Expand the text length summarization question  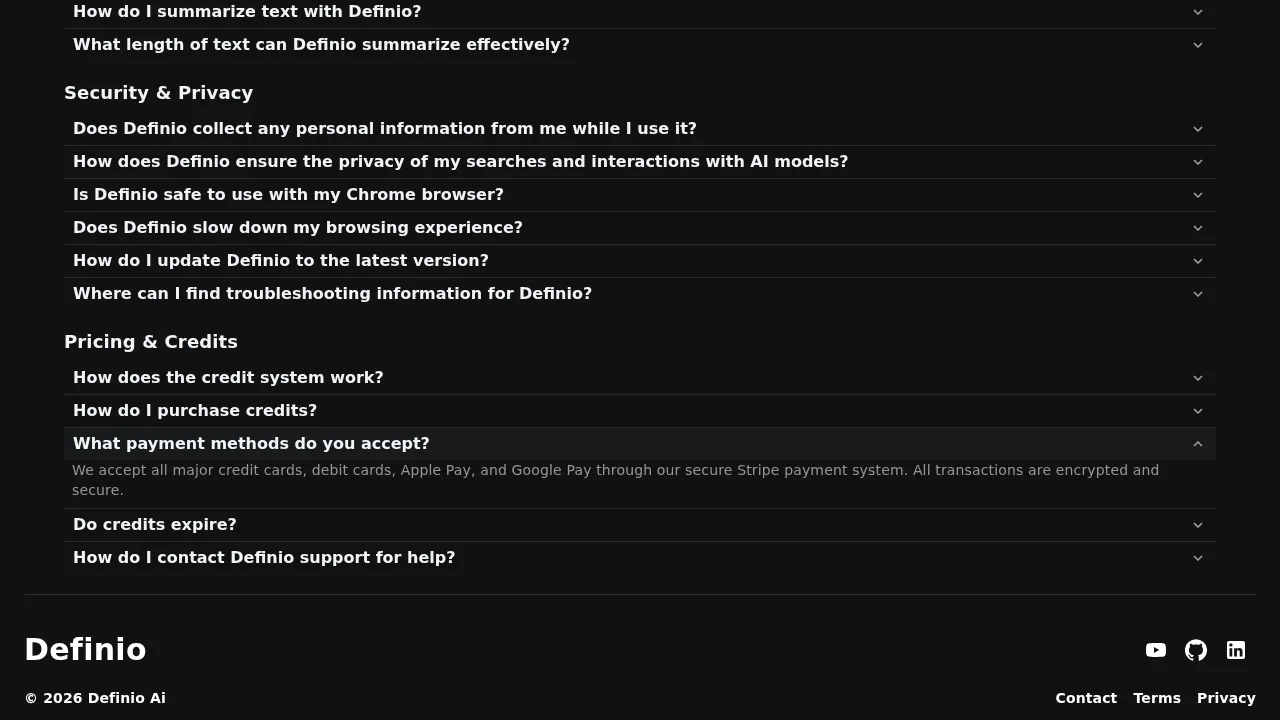pos(640,44)
